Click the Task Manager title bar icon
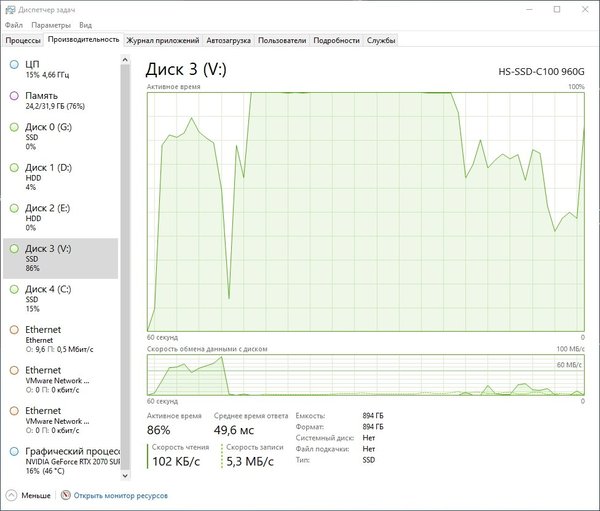The width and height of the screenshot is (600, 511). [10, 10]
